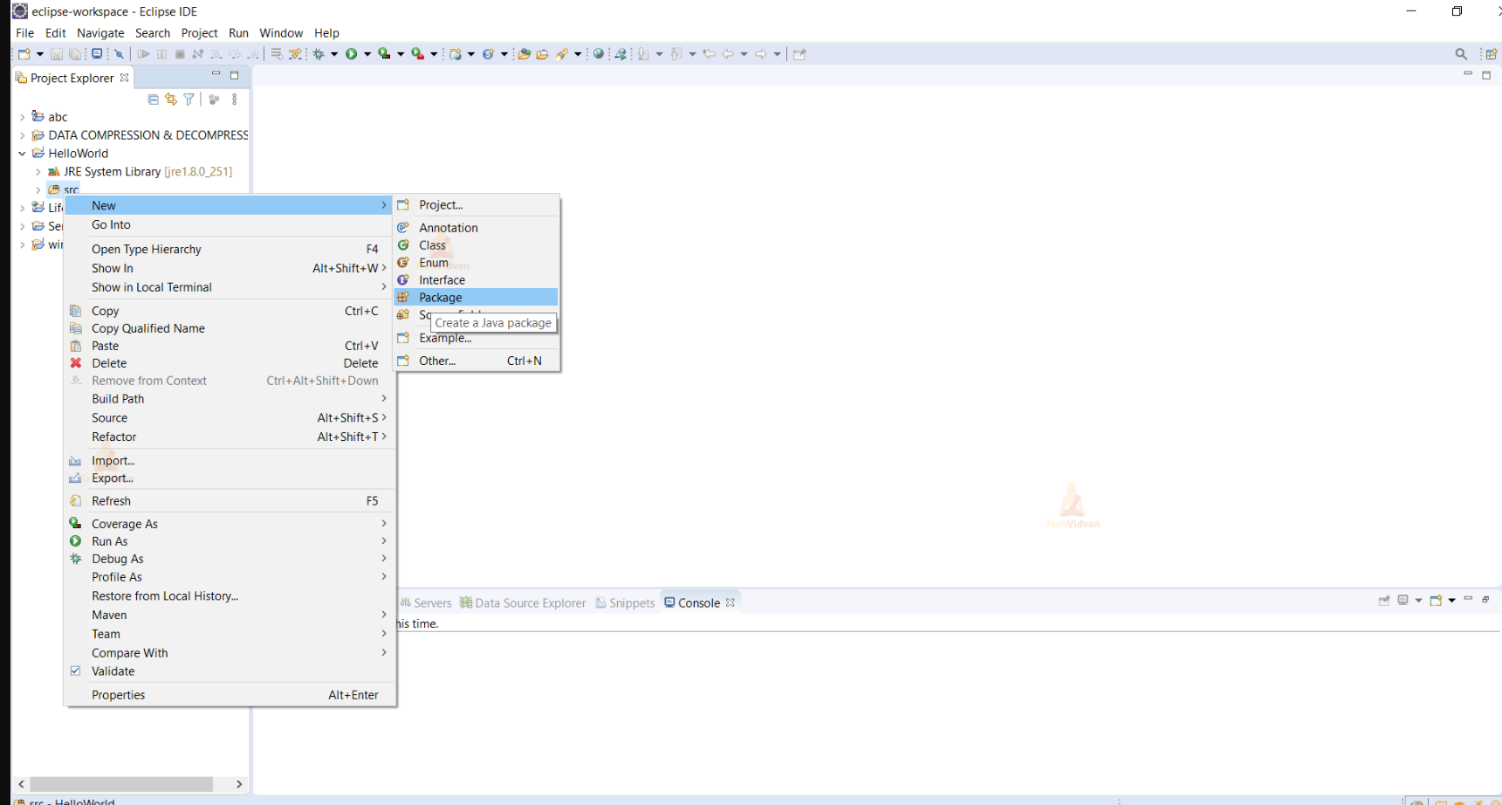Expand the src folder node

pos(38,190)
